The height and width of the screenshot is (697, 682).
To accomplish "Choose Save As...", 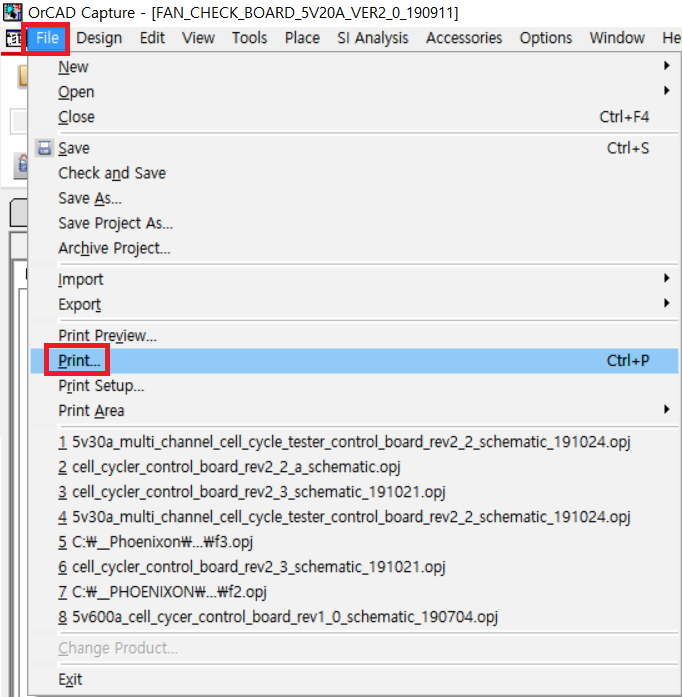I will click(354, 198).
